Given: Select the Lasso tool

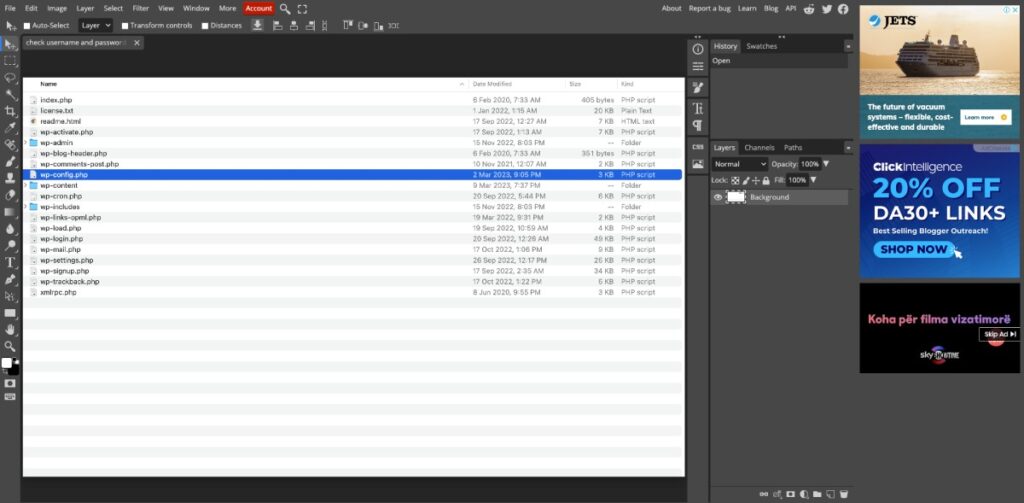Looking at the screenshot, I should (10, 78).
